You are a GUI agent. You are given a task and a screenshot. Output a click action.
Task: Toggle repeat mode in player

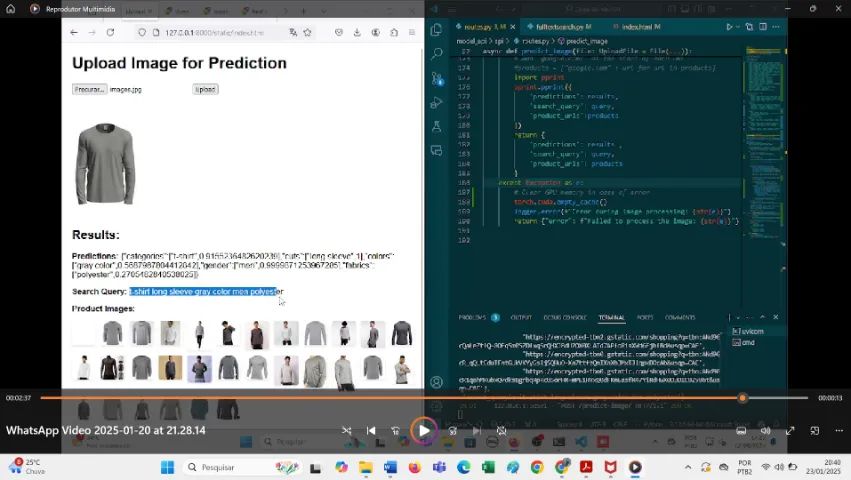point(501,431)
